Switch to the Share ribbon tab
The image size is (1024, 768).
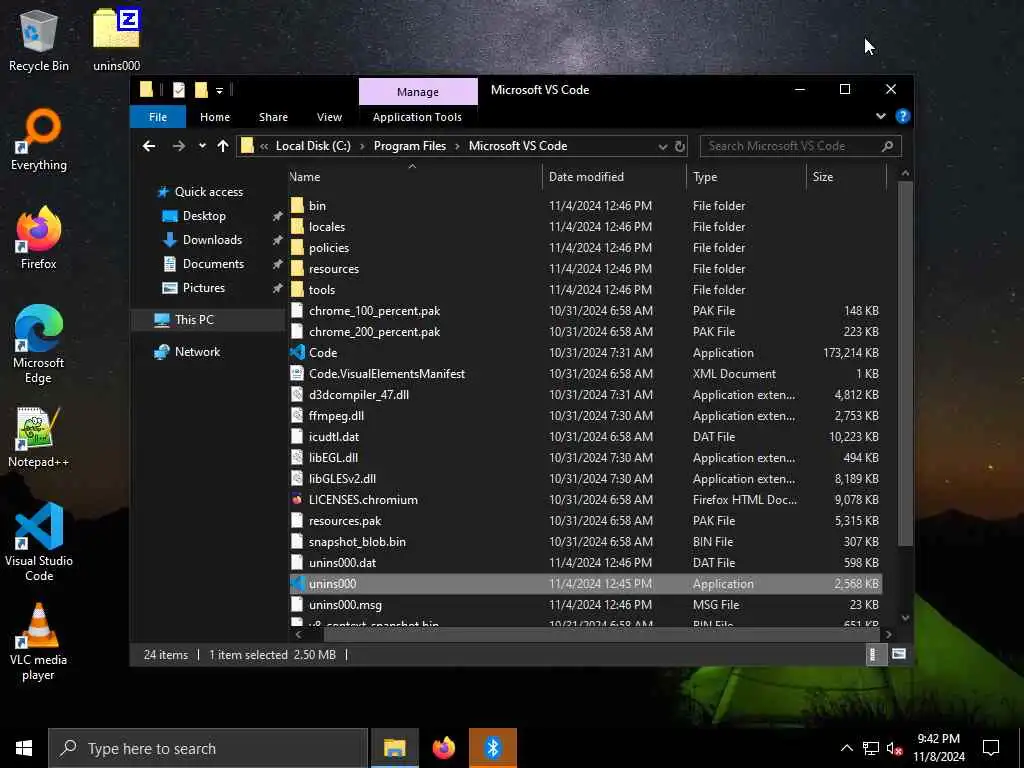pos(273,117)
